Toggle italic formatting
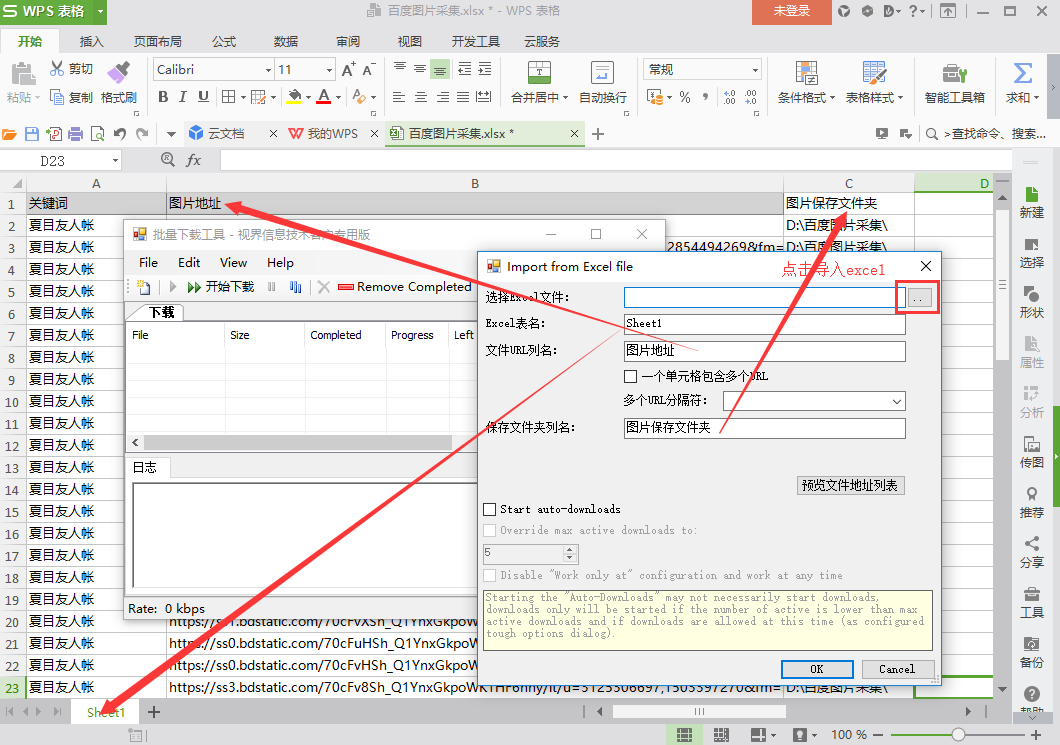 coord(183,97)
